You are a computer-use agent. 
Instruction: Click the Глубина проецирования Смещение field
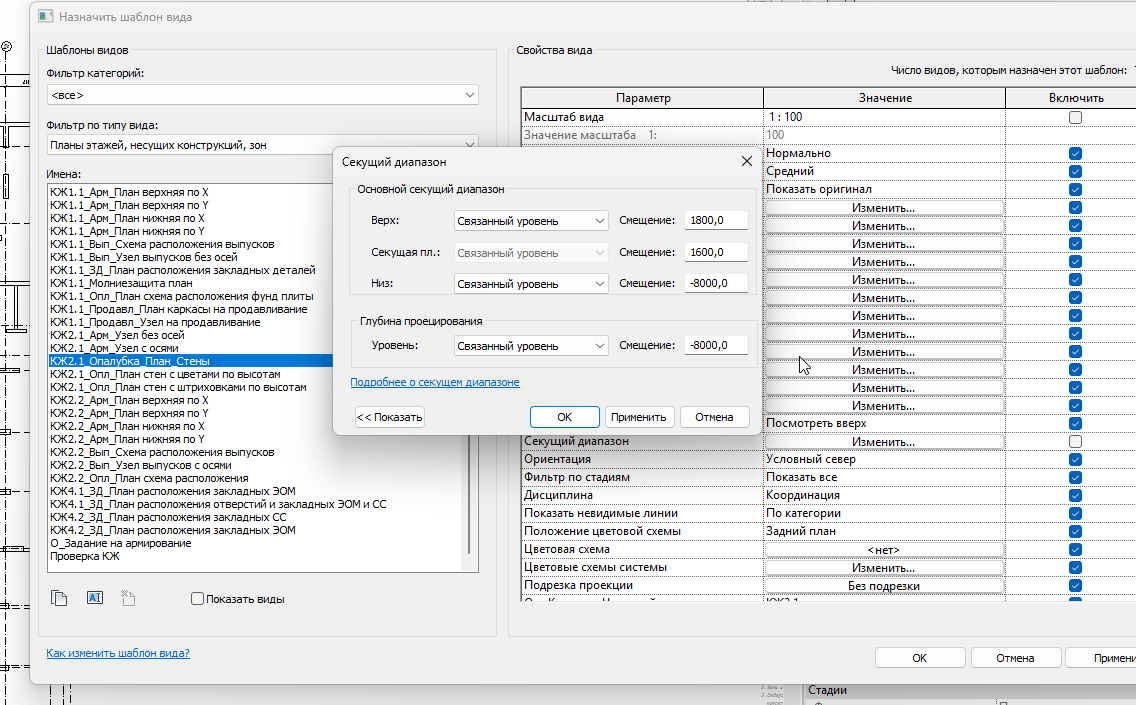[716, 346]
